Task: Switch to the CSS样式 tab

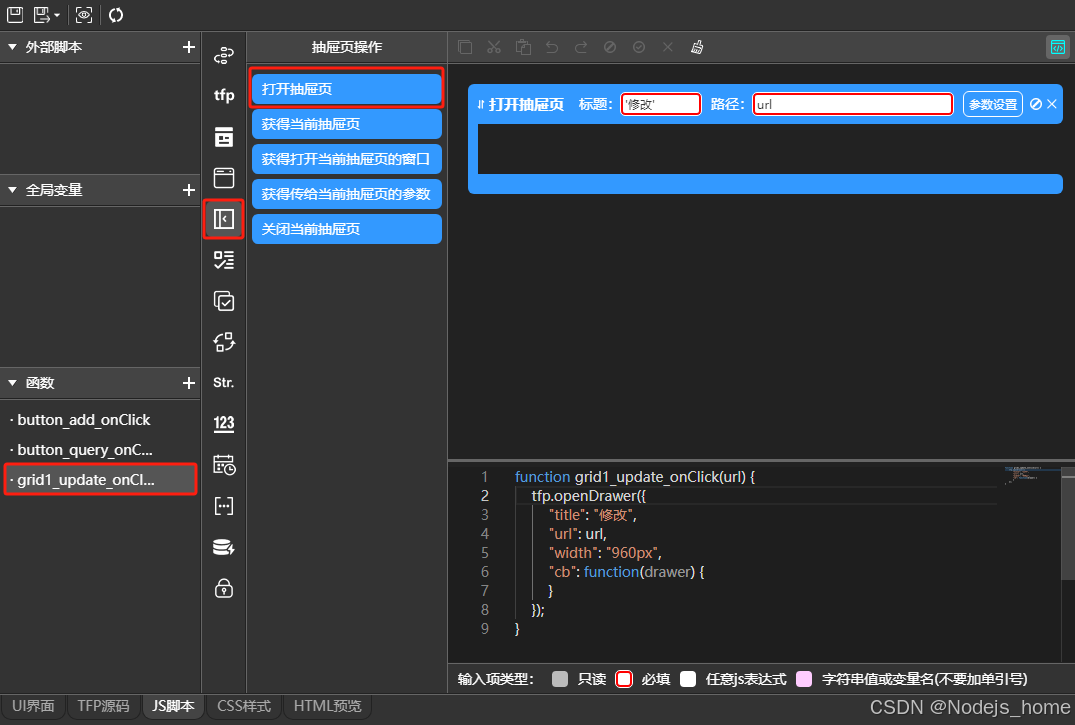Action: 244,706
